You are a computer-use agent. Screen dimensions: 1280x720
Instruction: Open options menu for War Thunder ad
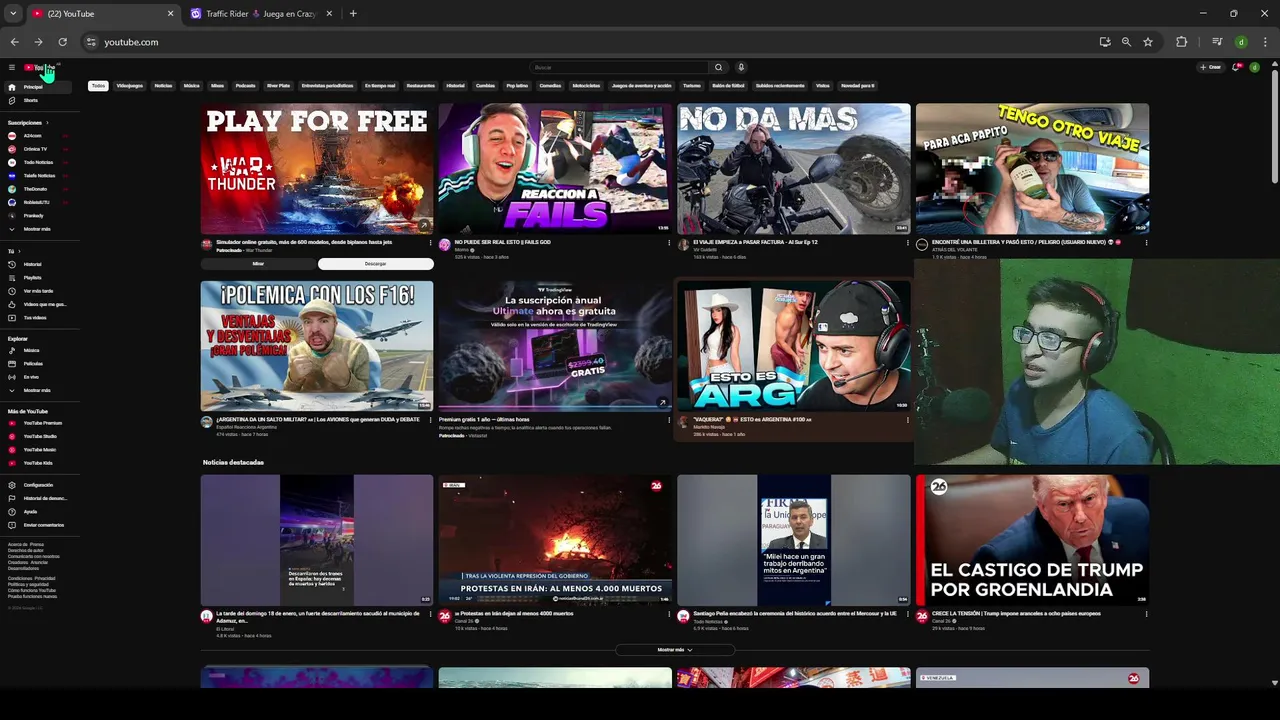coord(430,242)
